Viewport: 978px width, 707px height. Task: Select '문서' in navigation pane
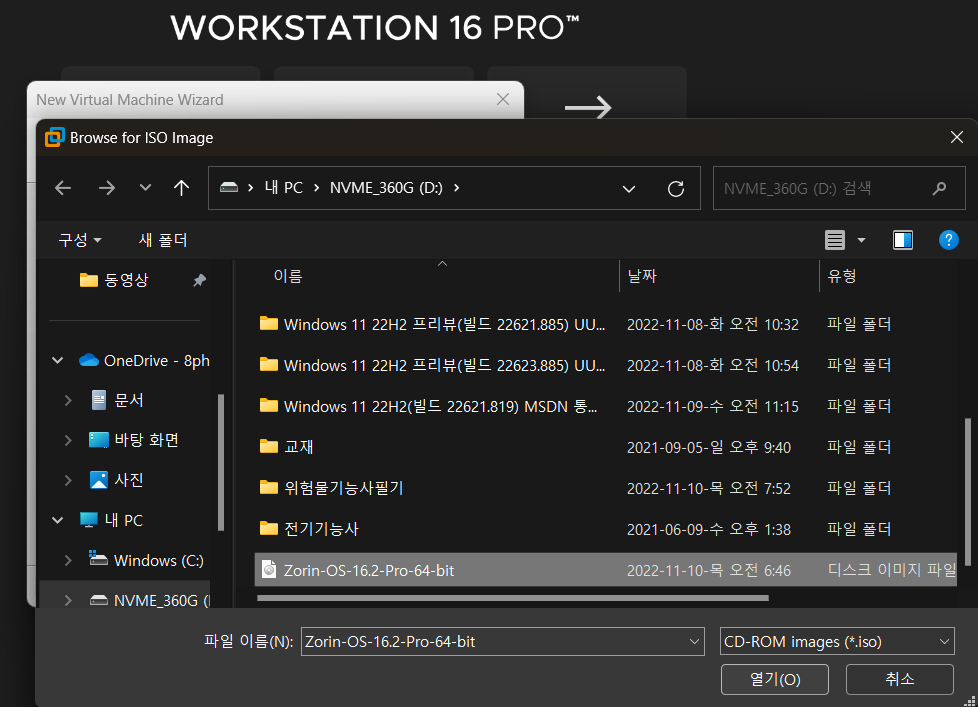[x=117, y=400]
